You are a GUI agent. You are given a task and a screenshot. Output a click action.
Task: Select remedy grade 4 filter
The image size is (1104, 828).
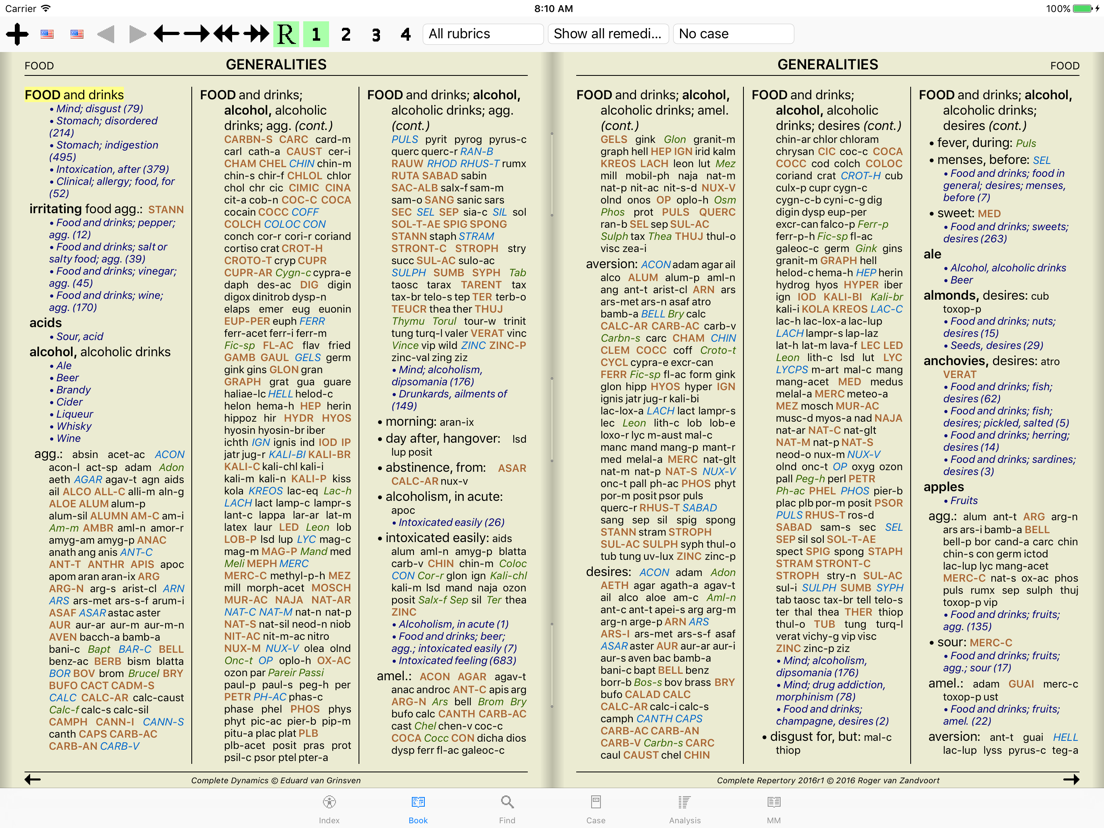[x=406, y=34]
